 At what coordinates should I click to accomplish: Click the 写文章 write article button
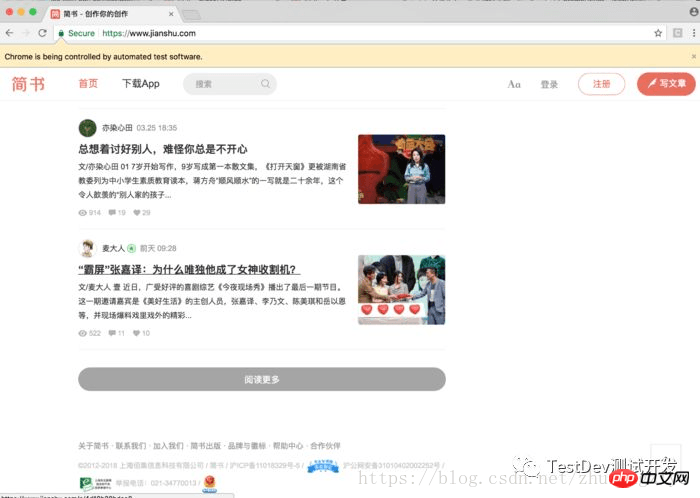click(x=666, y=84)
